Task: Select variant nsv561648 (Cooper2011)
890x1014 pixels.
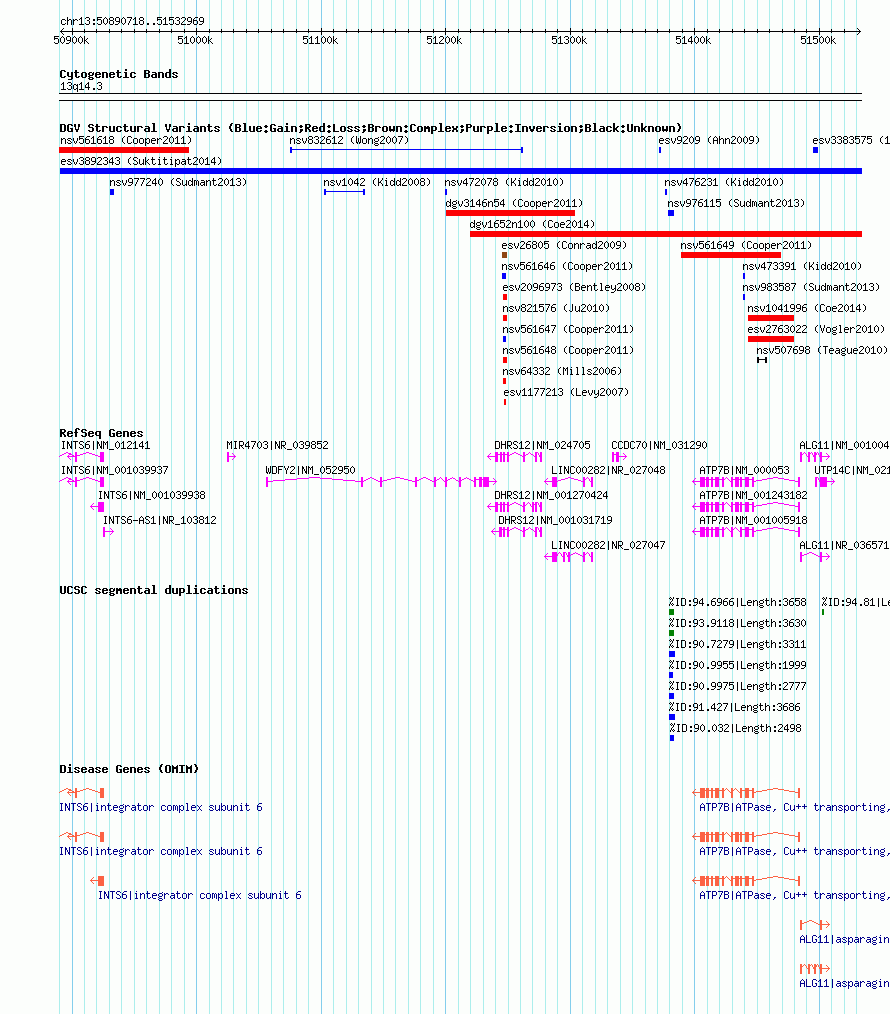Action: [568, 351]
